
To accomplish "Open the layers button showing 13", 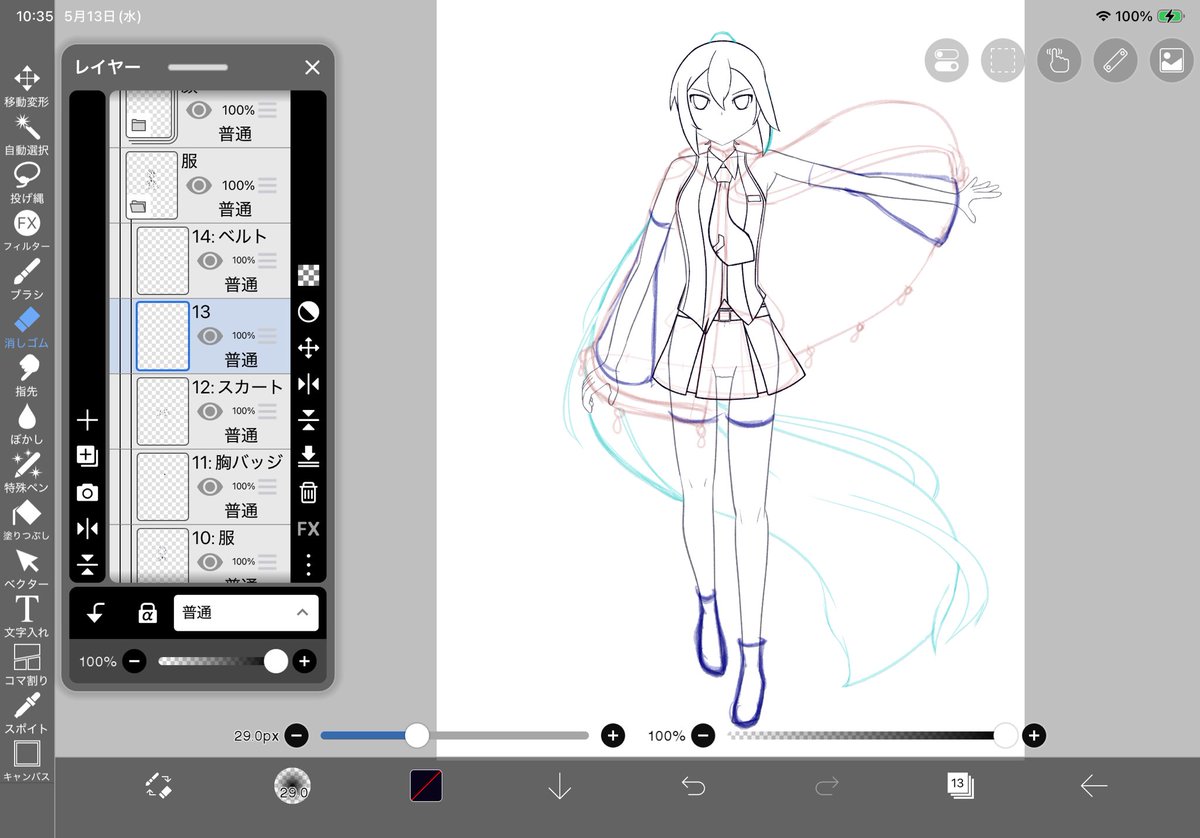I will coord(960,785).
